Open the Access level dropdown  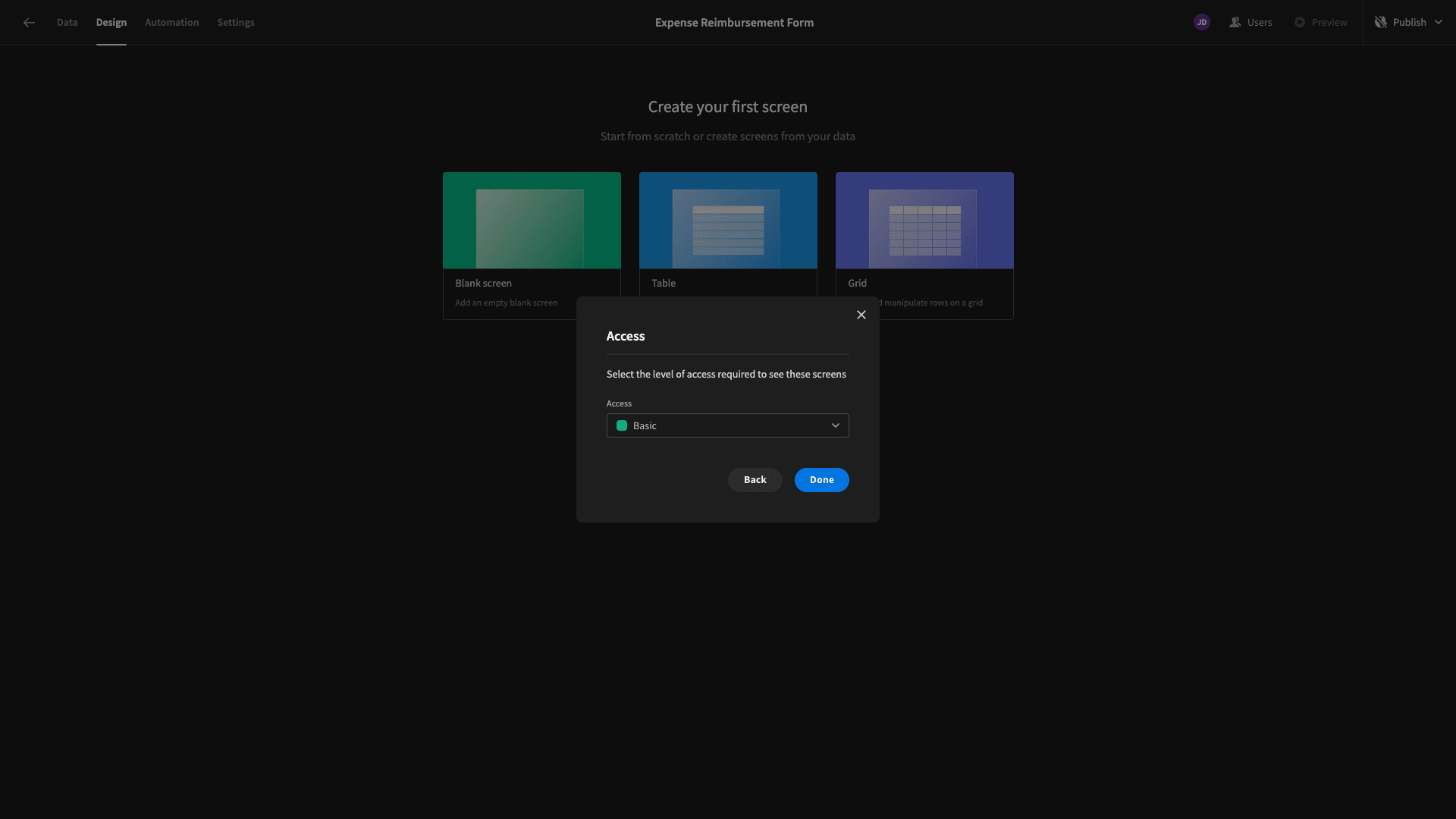727,425
